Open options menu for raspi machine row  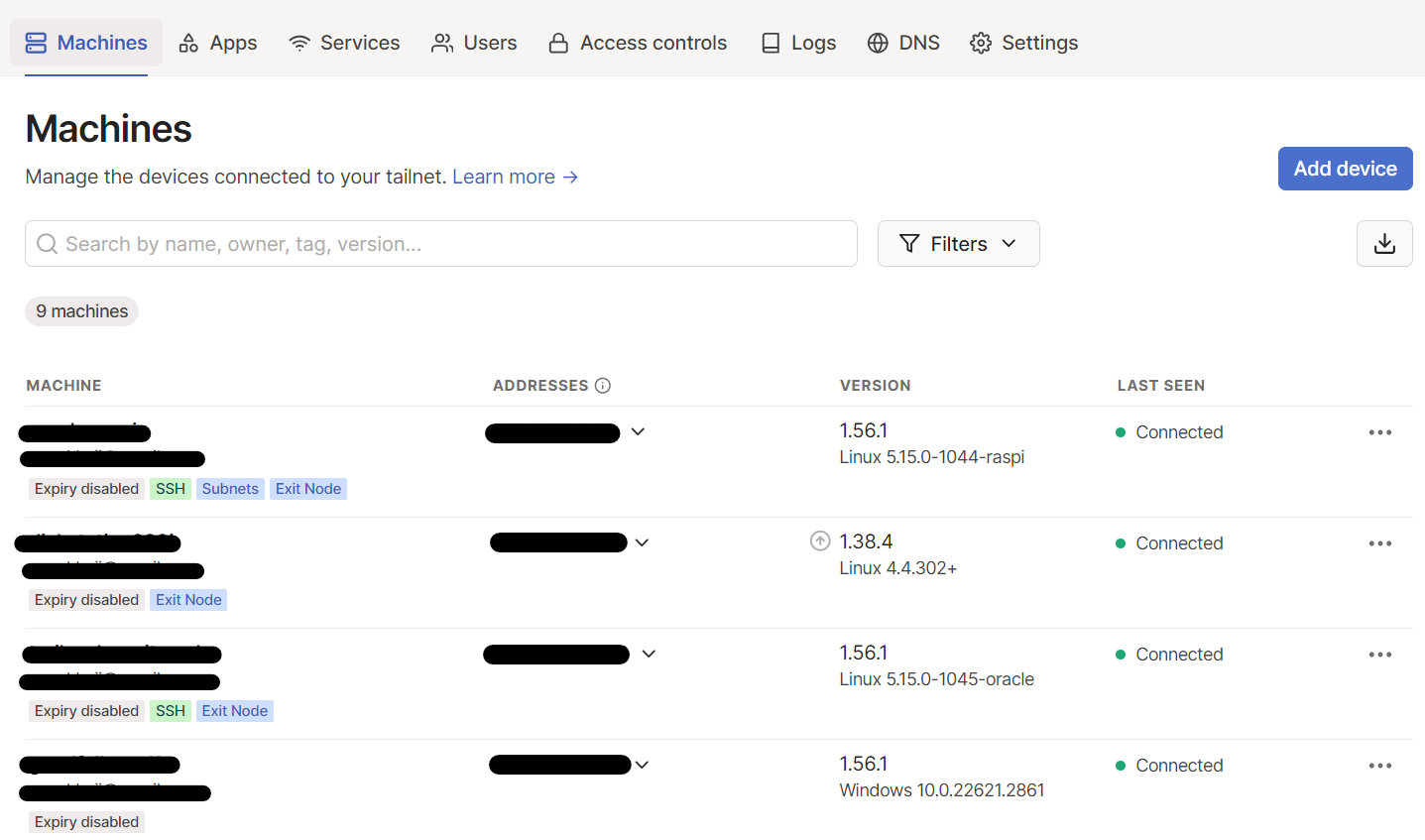[x=1380, y=432]
